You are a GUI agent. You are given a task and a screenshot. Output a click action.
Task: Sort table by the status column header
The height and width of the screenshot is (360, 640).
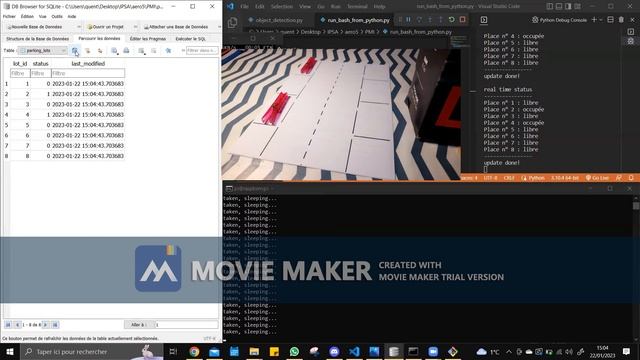pos(41,64)
